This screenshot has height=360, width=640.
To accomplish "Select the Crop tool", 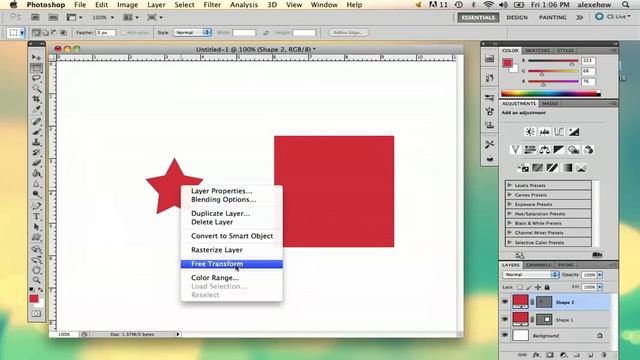I will 36,99.
